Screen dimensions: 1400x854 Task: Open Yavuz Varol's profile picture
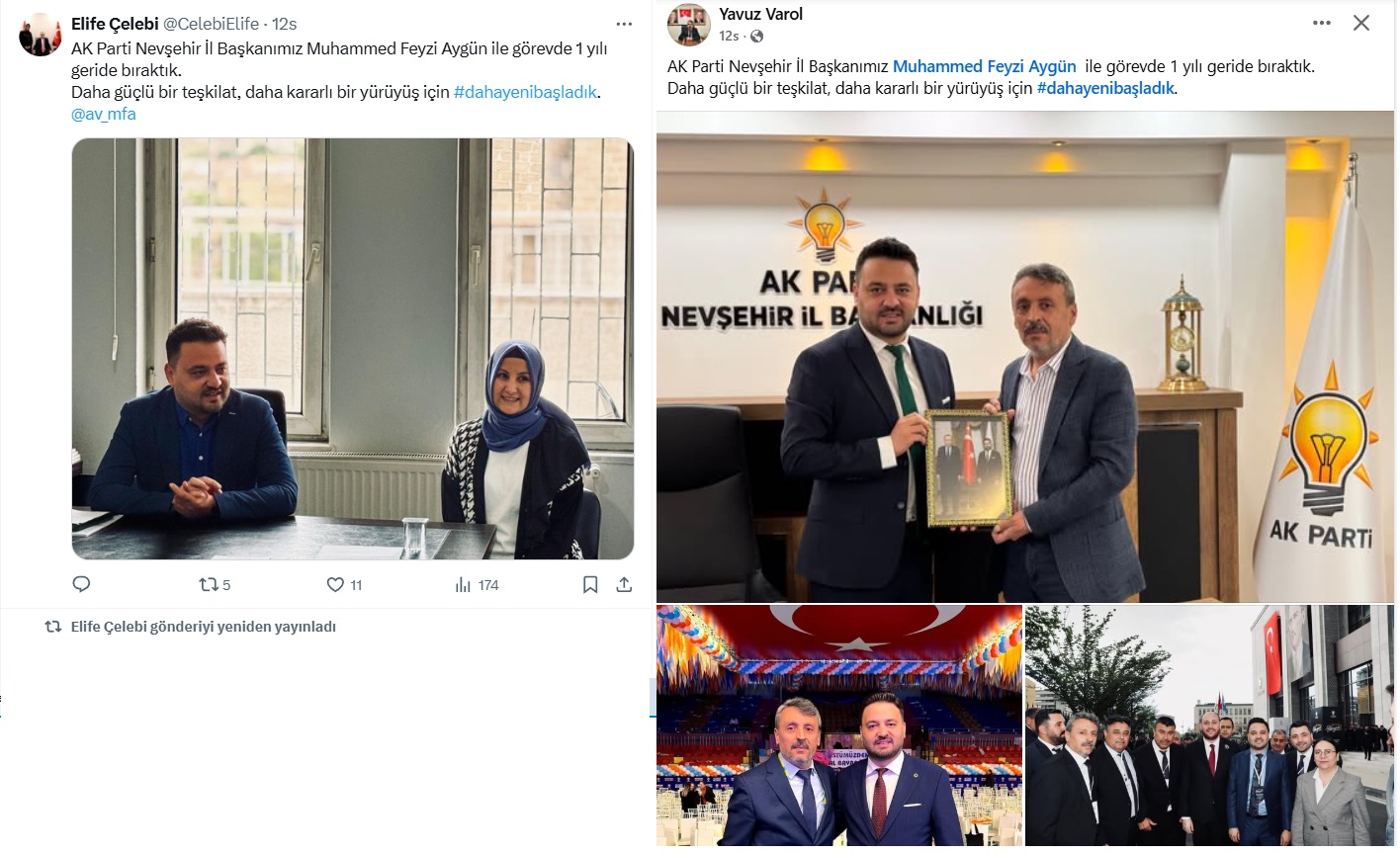(x=688, y=25)
